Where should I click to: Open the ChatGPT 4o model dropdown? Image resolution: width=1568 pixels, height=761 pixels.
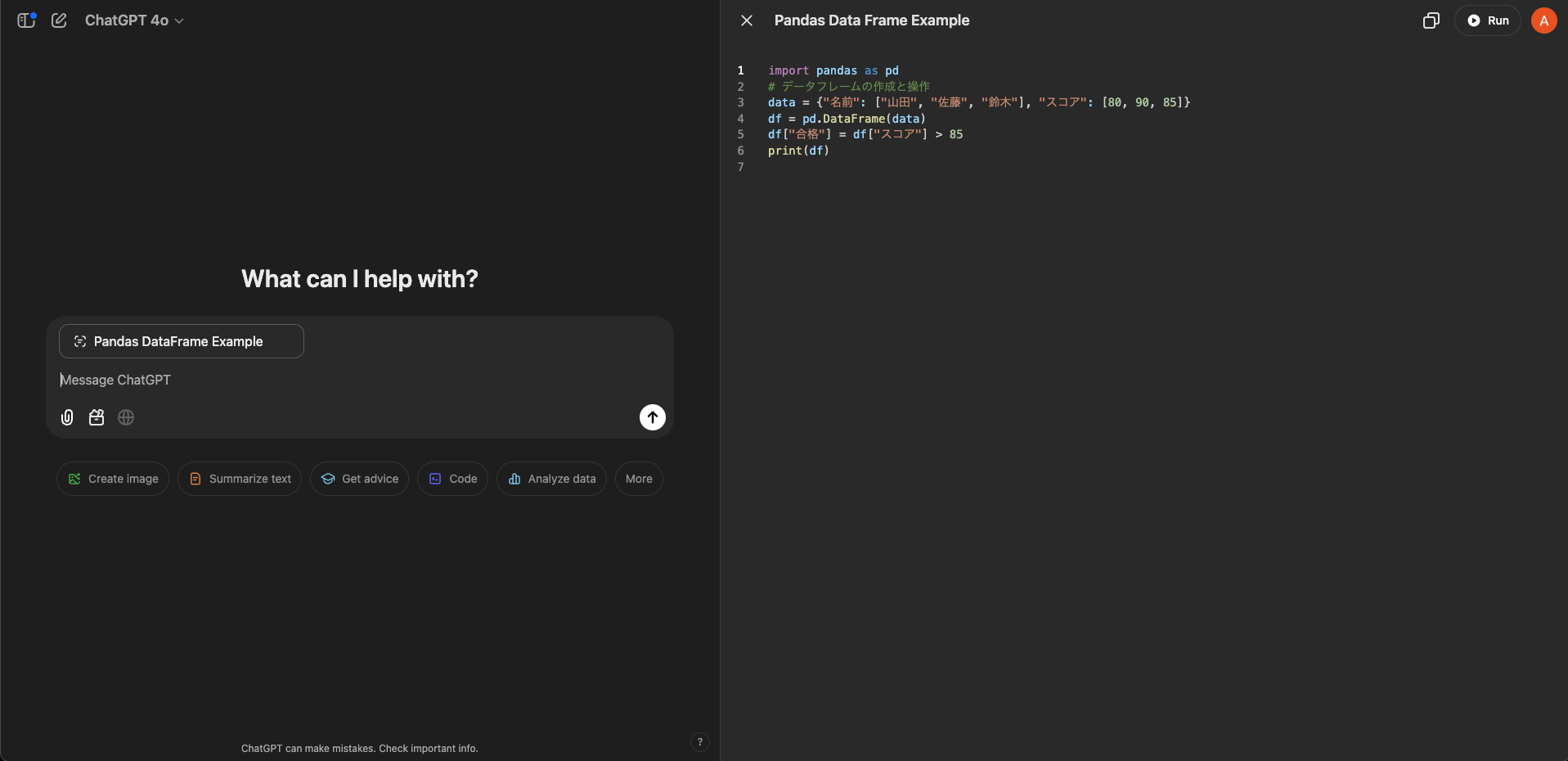pos(133,20)
